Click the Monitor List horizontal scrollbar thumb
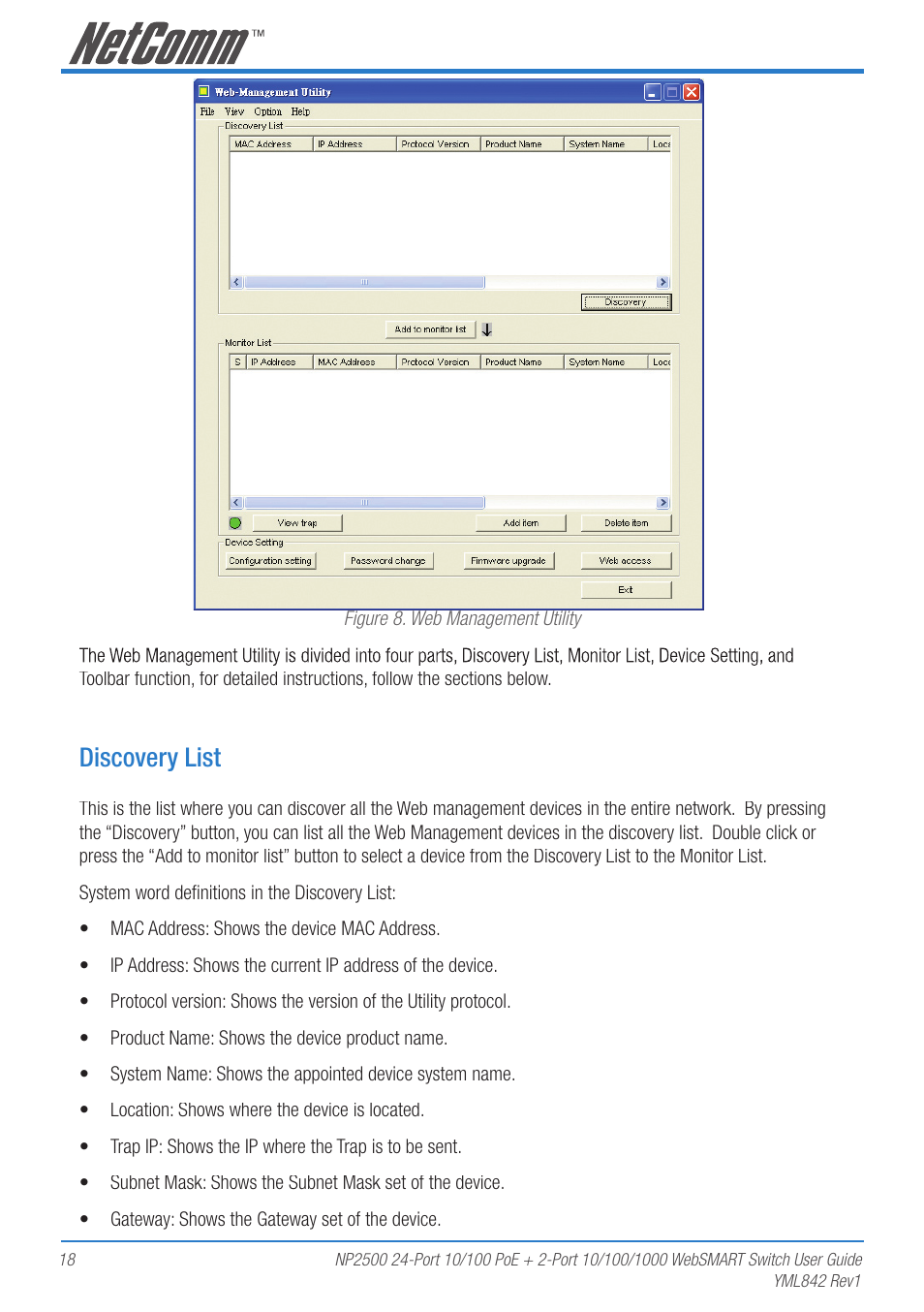 364,503
